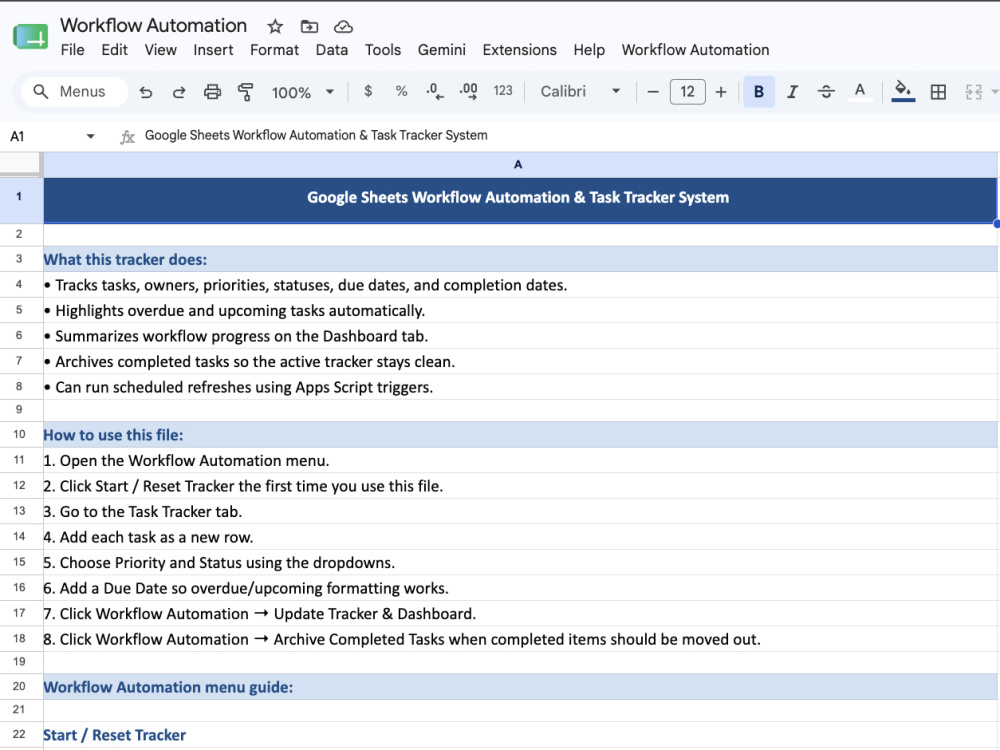Open the zoom 100% dropdown
The height and width of the screenshot is (750, 1000).
click(x=303, y=92)
